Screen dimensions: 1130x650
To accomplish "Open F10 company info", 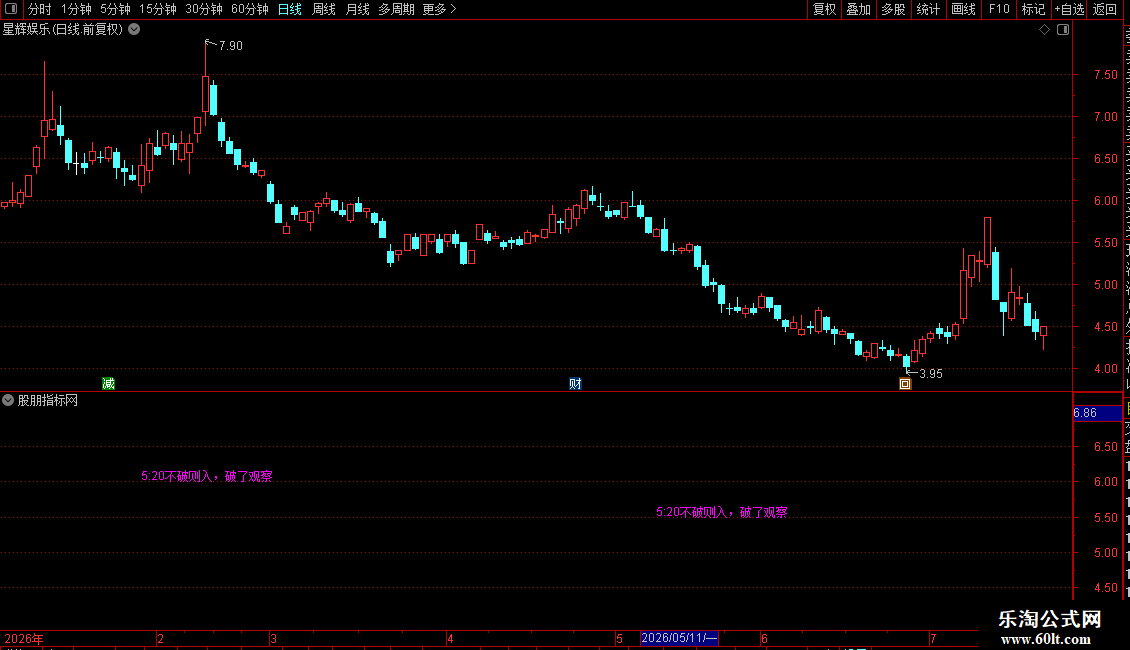I will (999, 9).
